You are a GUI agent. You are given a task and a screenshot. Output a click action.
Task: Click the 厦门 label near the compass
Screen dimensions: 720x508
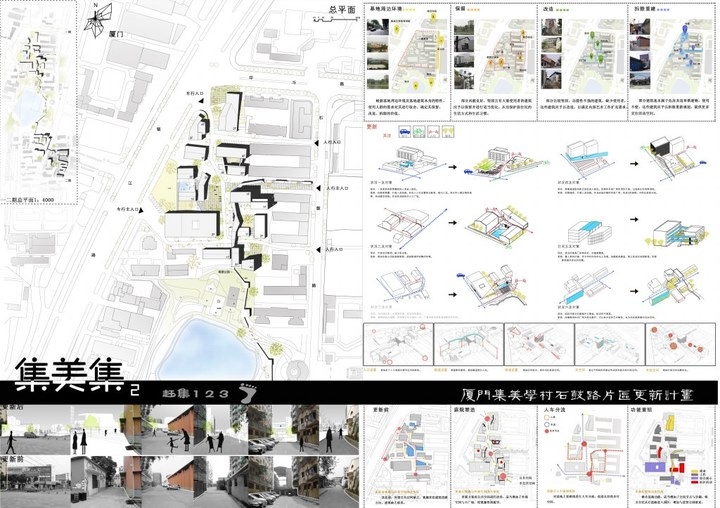[116, 35]
